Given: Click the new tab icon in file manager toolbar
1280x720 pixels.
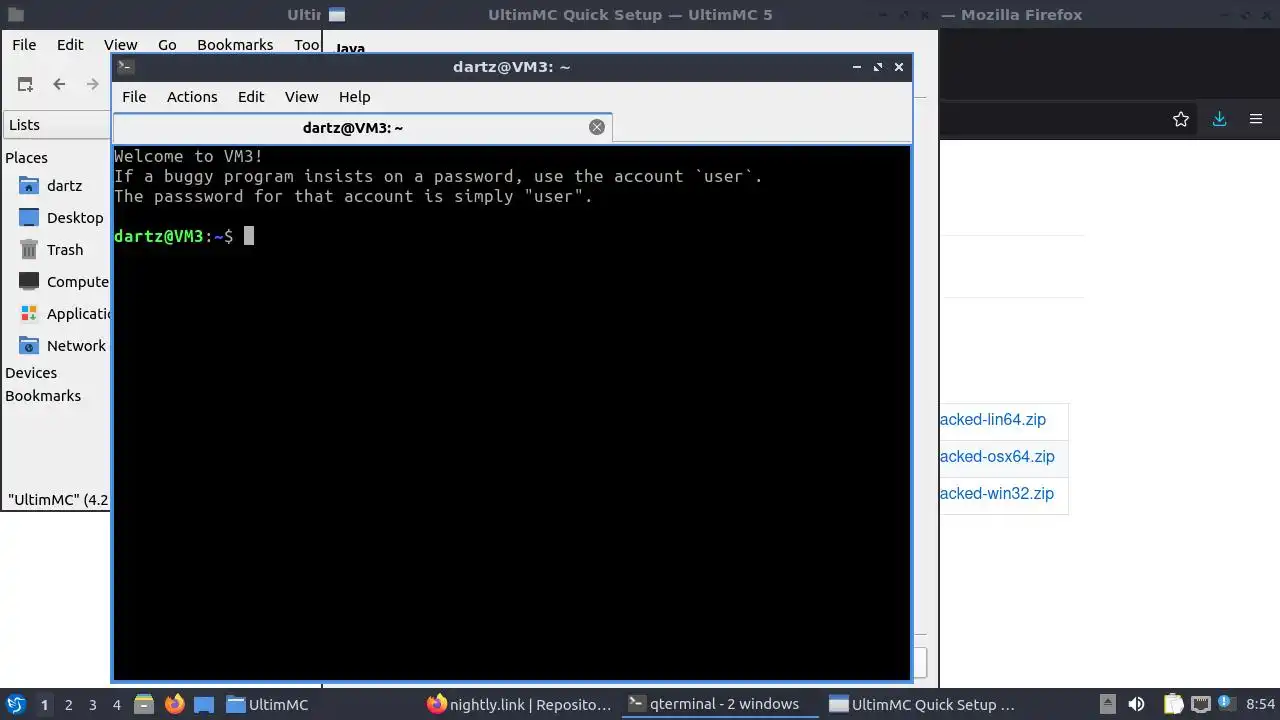Looking at the screenshot, I should [25, 85].
